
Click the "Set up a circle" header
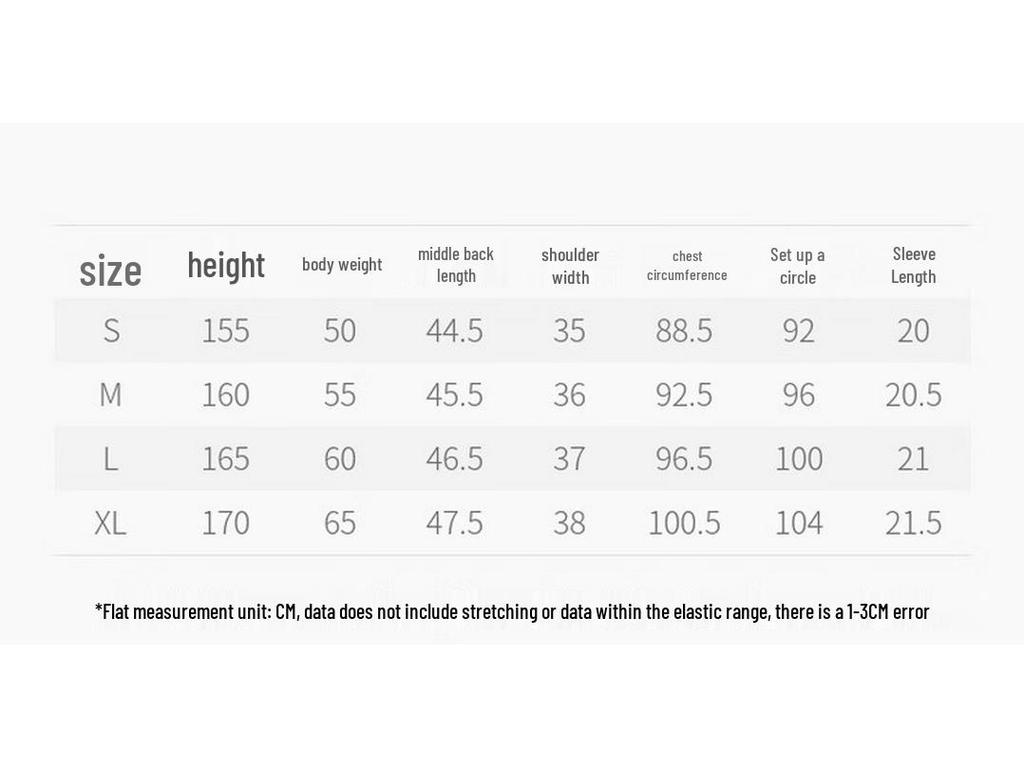coord(797,266)
